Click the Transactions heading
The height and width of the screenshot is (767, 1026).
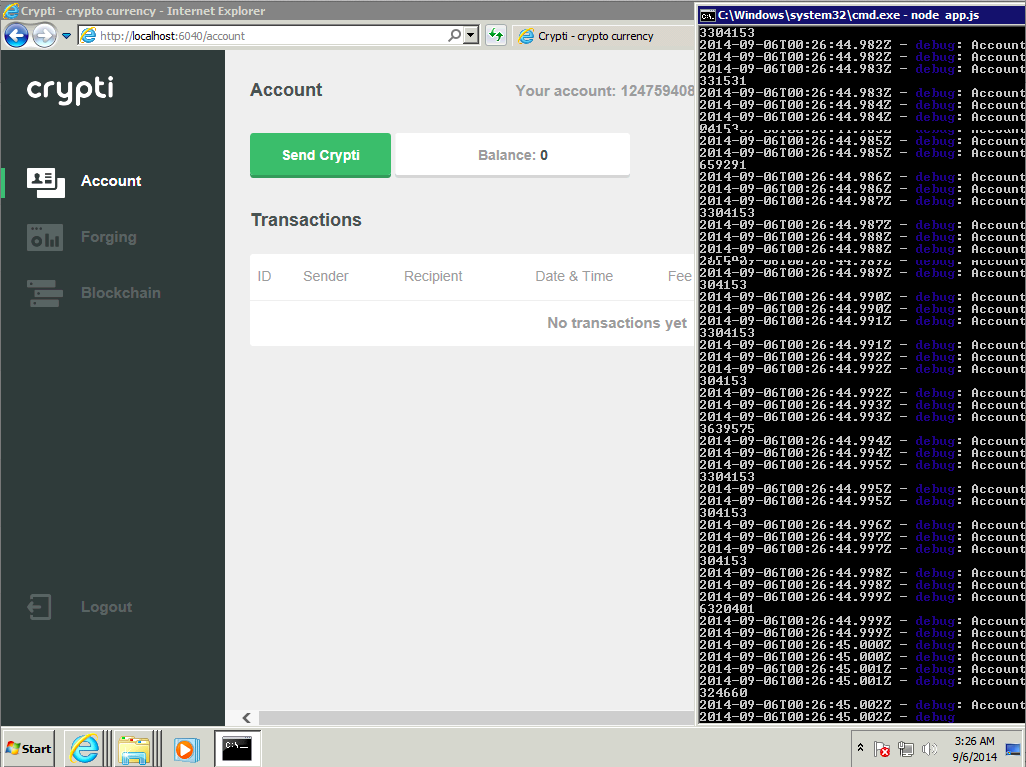pyautogui.click(x=306, y=220)
